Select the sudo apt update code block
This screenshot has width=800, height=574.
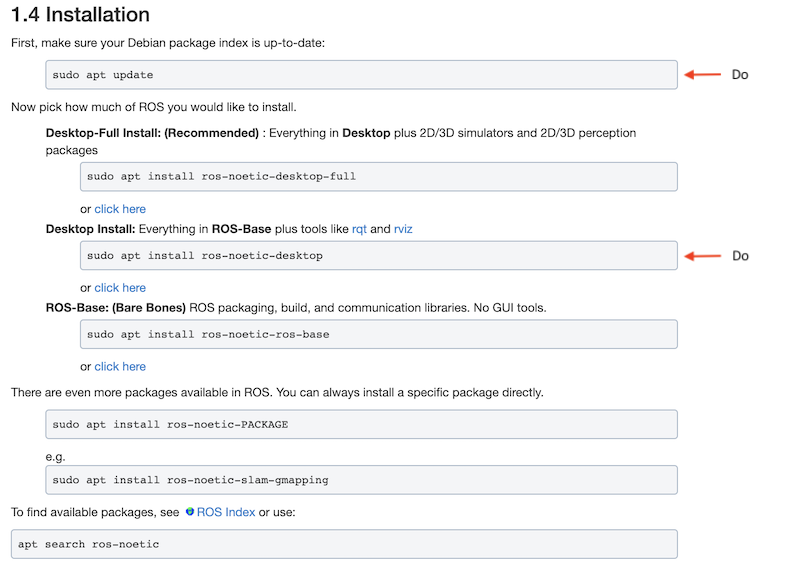click(x=361, y=75)
